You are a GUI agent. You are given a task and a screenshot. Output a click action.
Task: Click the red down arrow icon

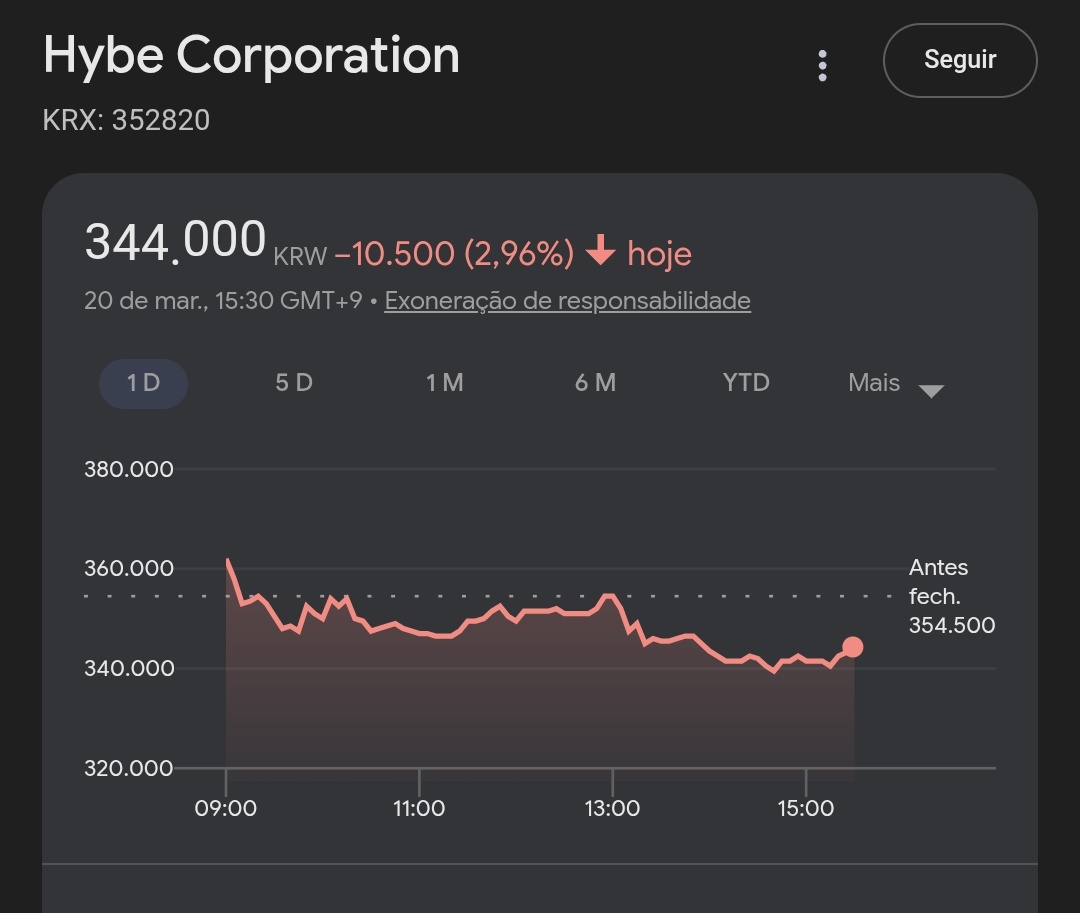coord(601,250)
